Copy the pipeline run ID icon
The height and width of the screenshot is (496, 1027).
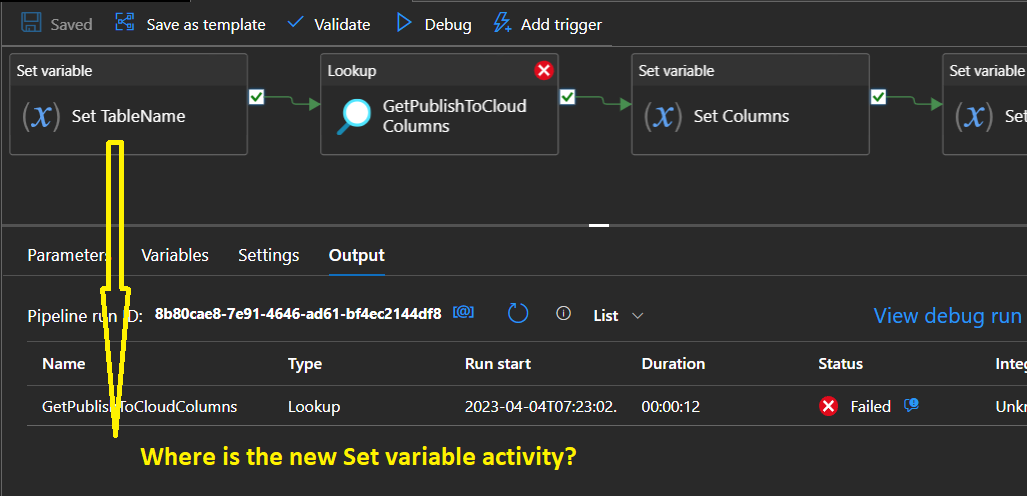(464, 313)
